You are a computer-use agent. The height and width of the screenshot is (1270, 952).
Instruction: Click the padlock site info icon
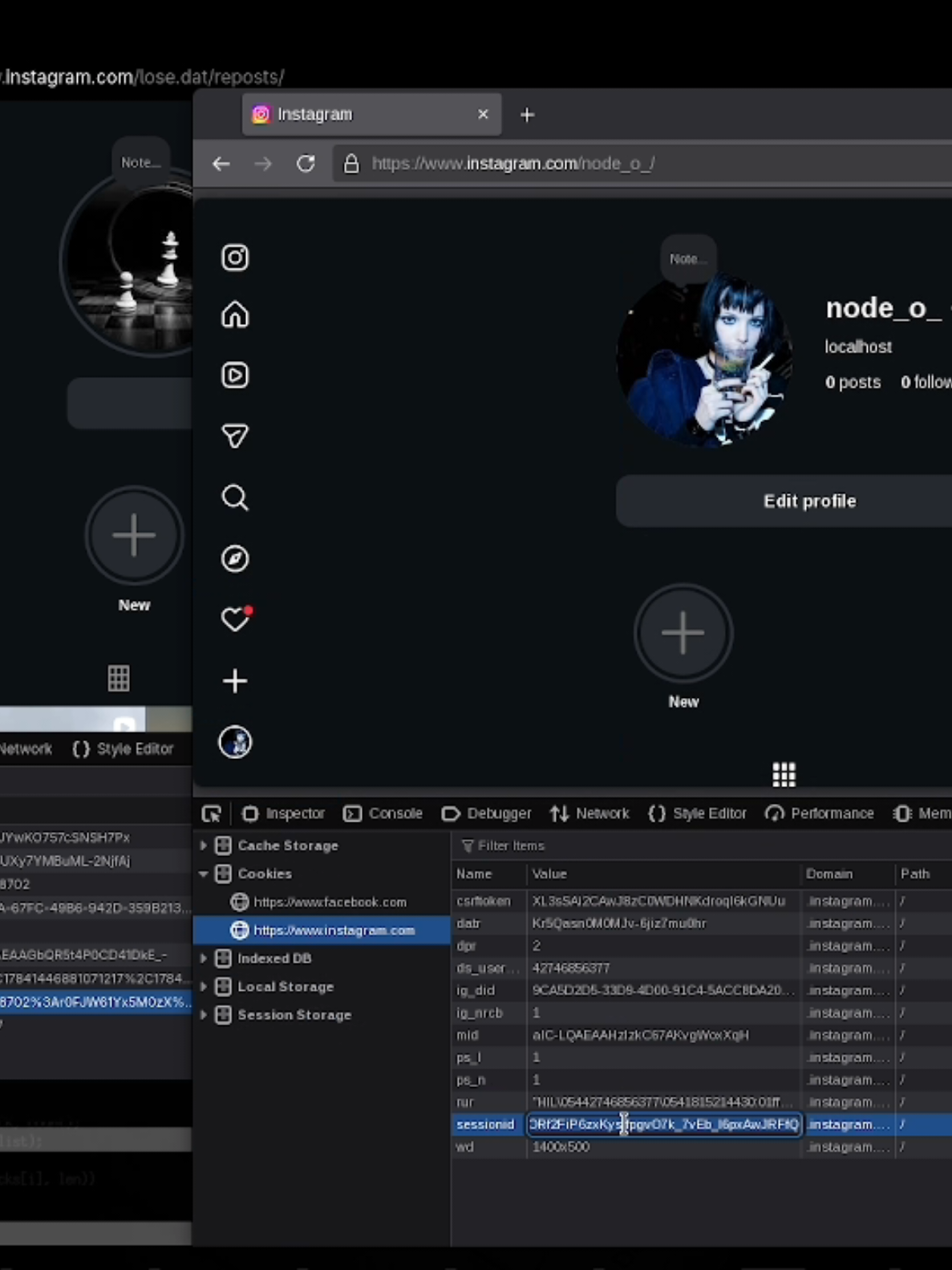pos(351,164)
